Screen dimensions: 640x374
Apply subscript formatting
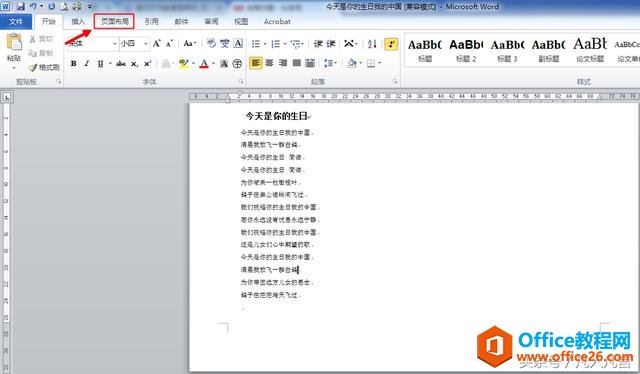[134, 64]
